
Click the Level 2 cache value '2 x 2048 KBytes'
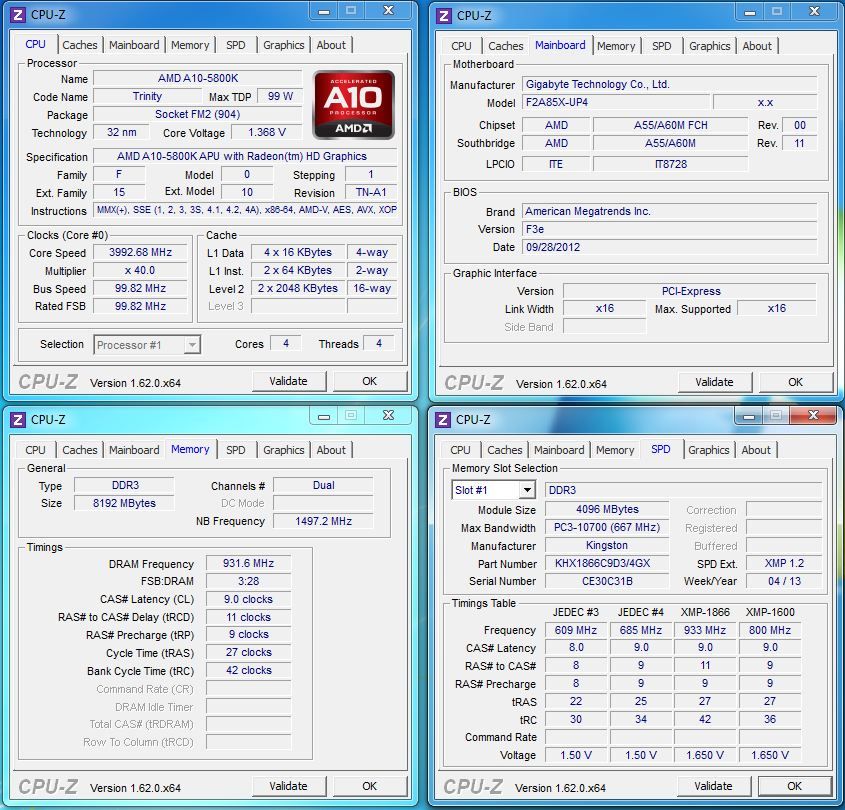(x=298, y=288)
